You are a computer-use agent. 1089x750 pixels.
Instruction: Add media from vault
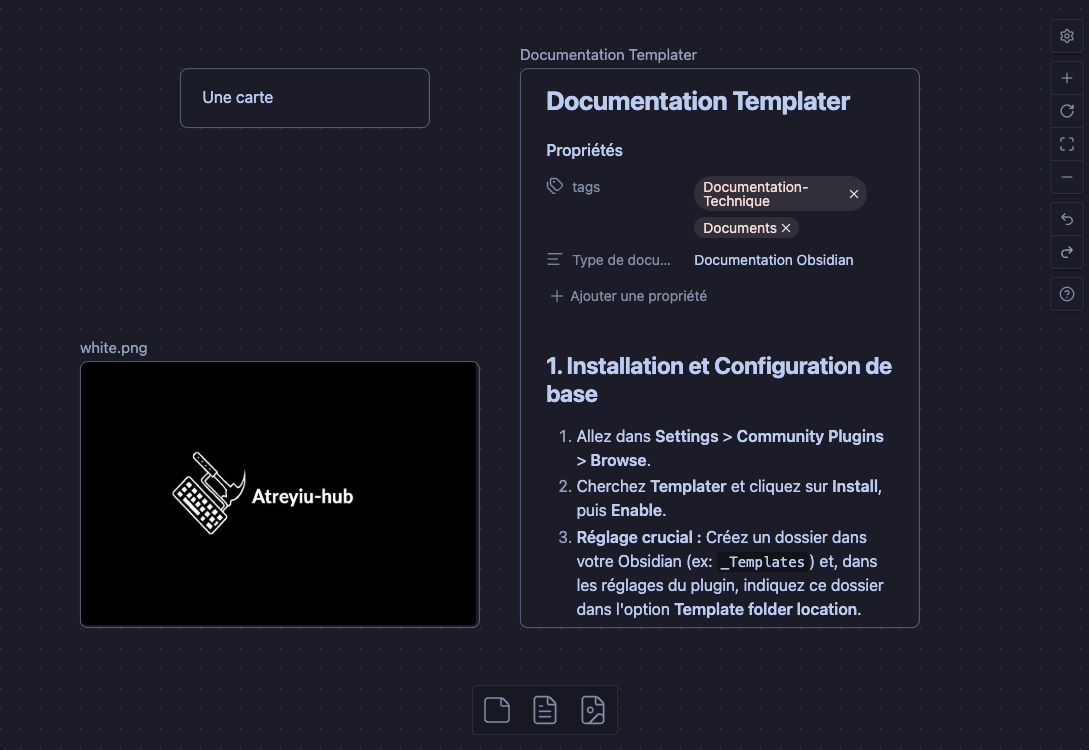pyautogui.click(x=593, y=709)
